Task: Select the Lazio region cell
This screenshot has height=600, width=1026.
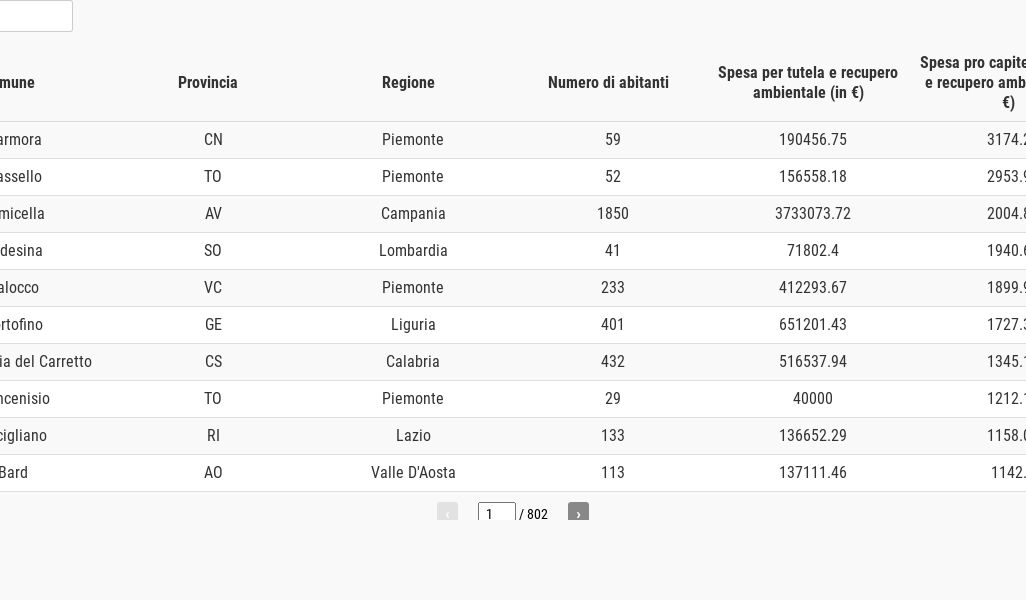Action: 413,435
